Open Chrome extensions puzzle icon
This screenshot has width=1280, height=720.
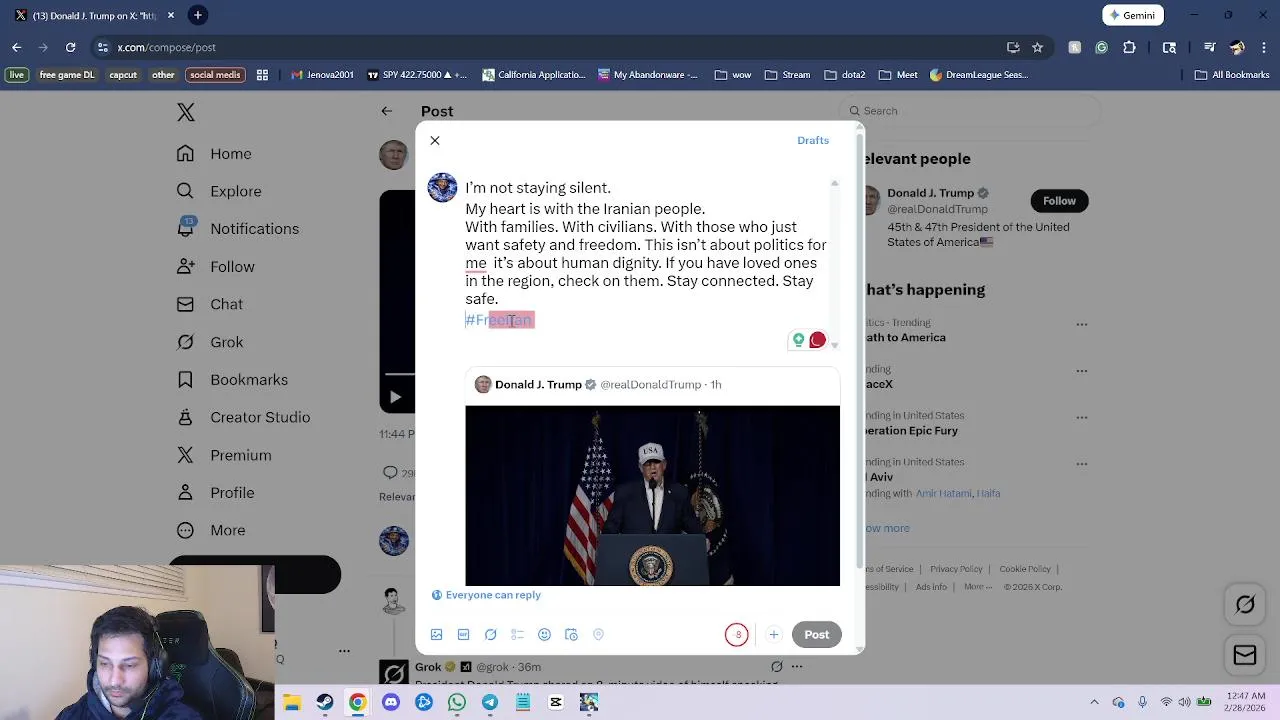1129,47
